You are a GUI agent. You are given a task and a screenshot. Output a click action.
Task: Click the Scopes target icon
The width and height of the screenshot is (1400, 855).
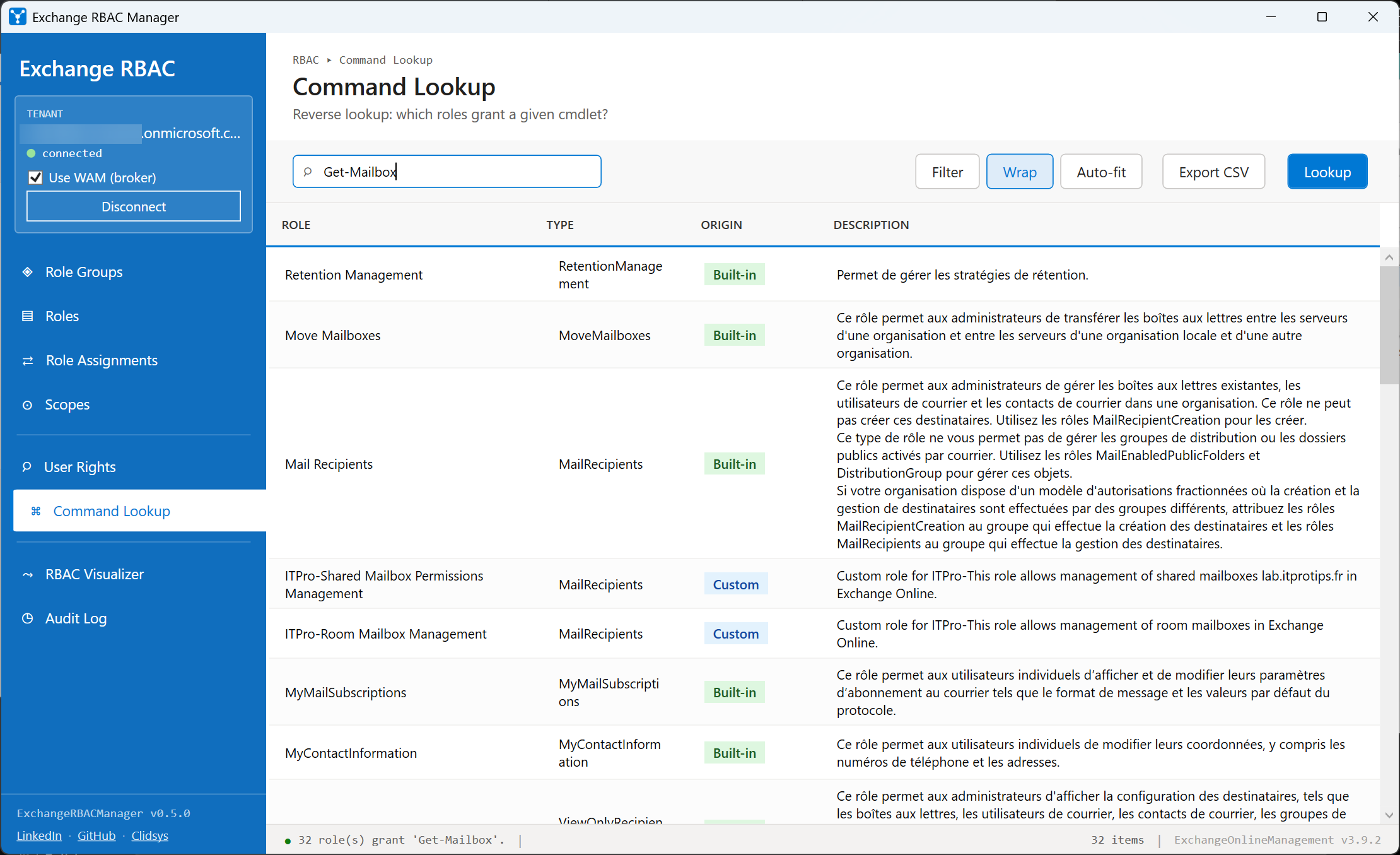28,405
